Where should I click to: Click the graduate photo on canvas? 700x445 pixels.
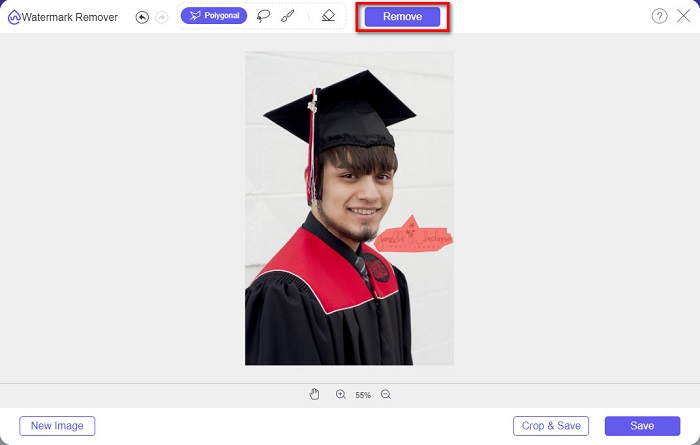pos(349,208)
